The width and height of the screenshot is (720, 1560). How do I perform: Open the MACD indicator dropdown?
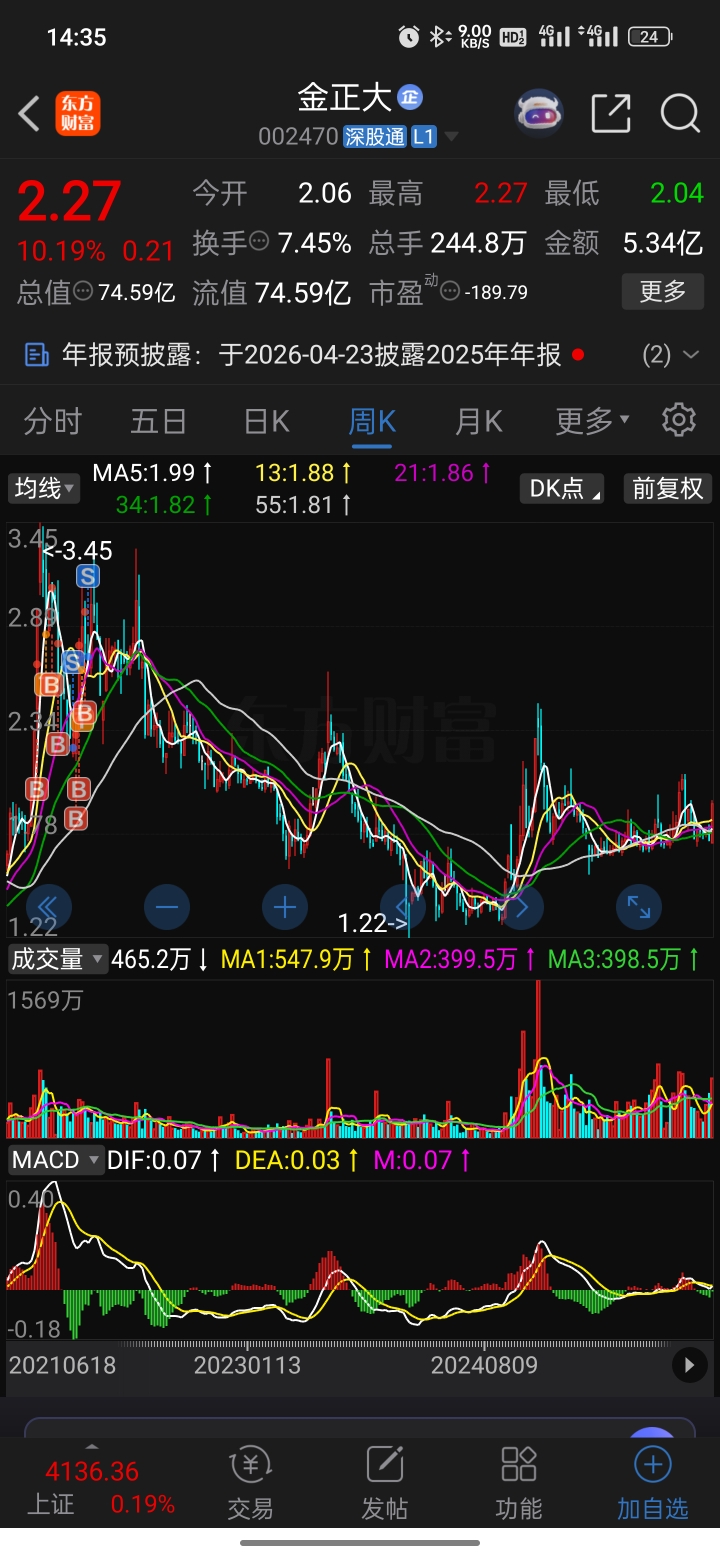coord(56,1160)
